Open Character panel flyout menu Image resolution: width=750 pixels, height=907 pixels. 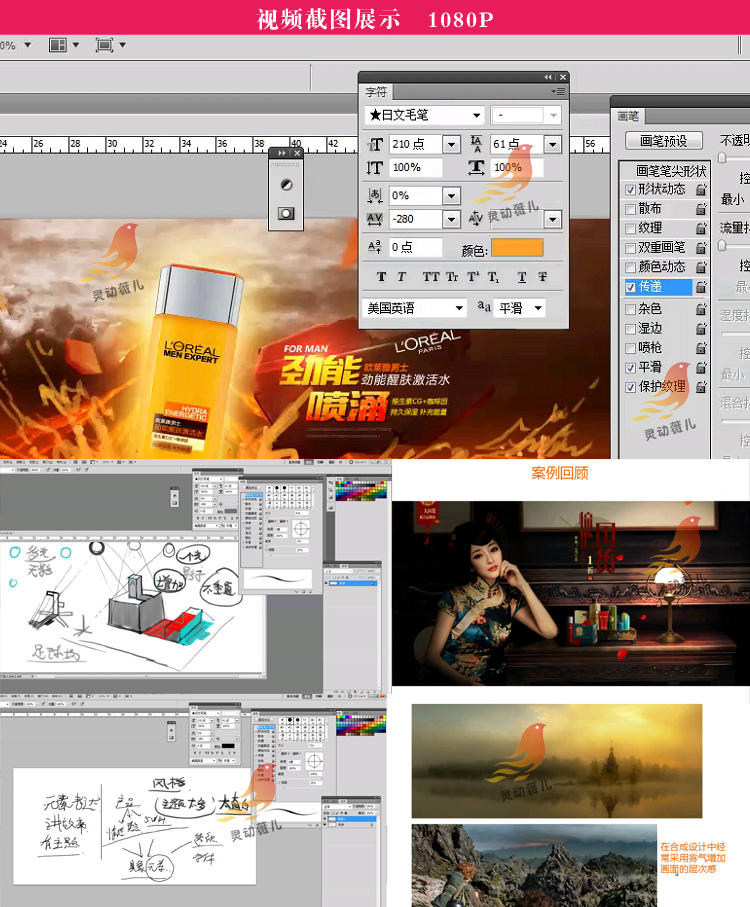coord(559,91)
